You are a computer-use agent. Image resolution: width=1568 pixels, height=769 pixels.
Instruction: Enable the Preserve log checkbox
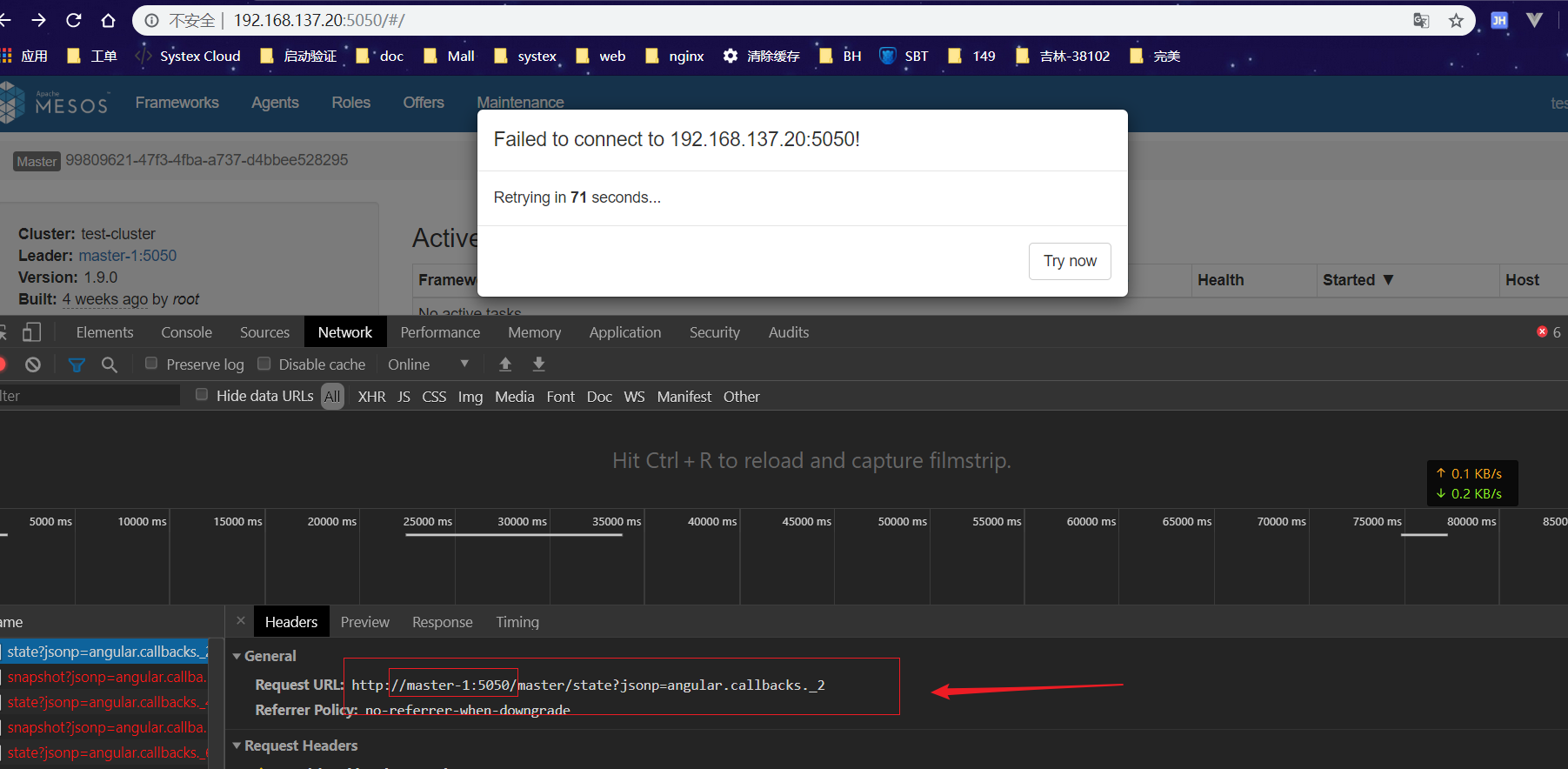pos(151,364)
